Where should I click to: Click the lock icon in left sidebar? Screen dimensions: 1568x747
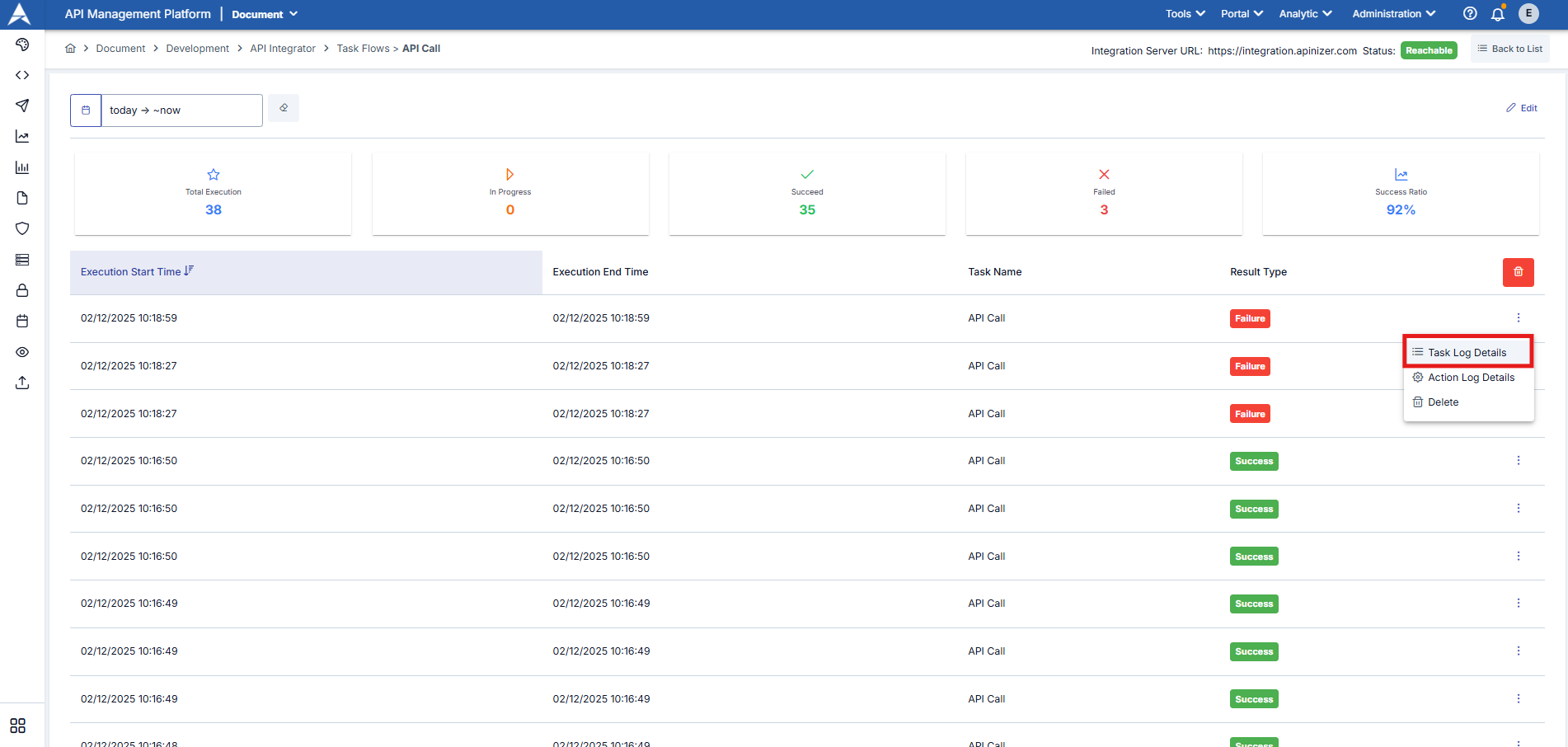(x=22, y=290)
